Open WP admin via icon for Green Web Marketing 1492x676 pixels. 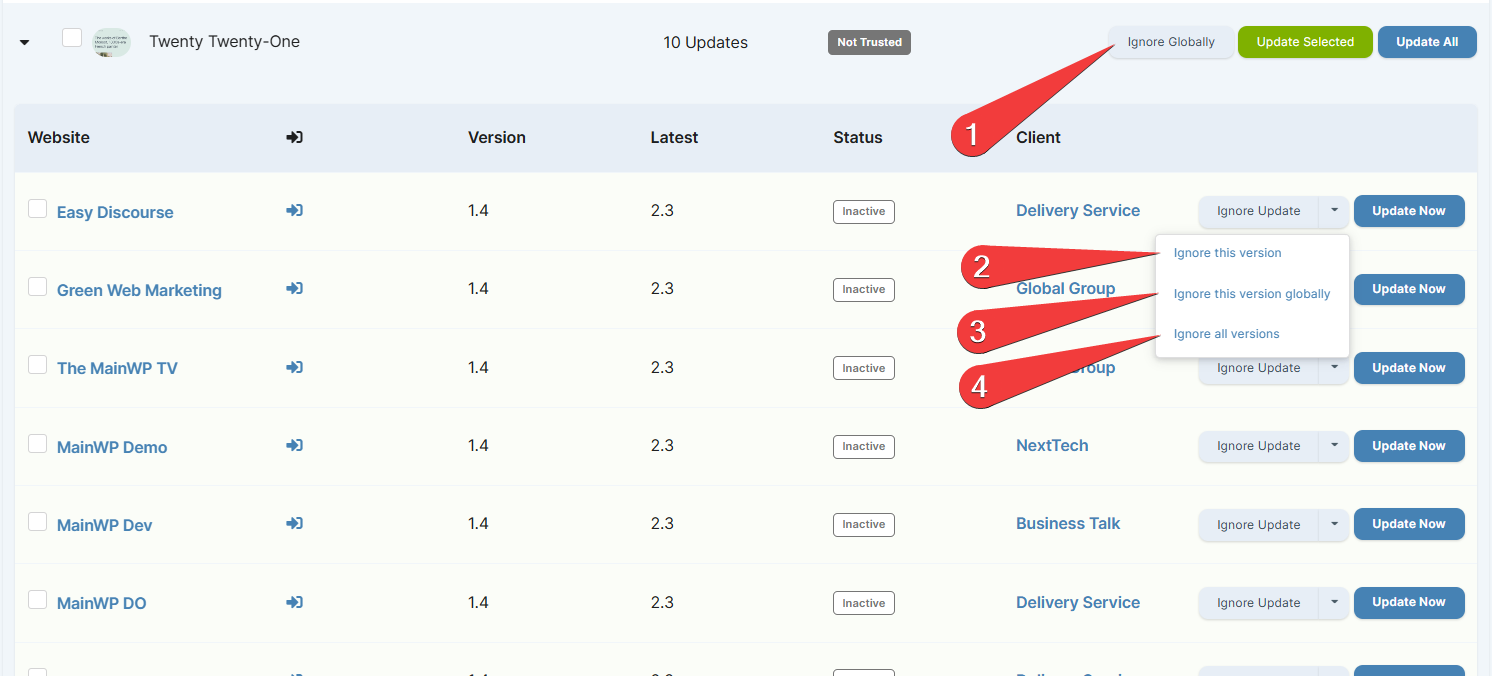pyautogui.click(x=293, y=288)
